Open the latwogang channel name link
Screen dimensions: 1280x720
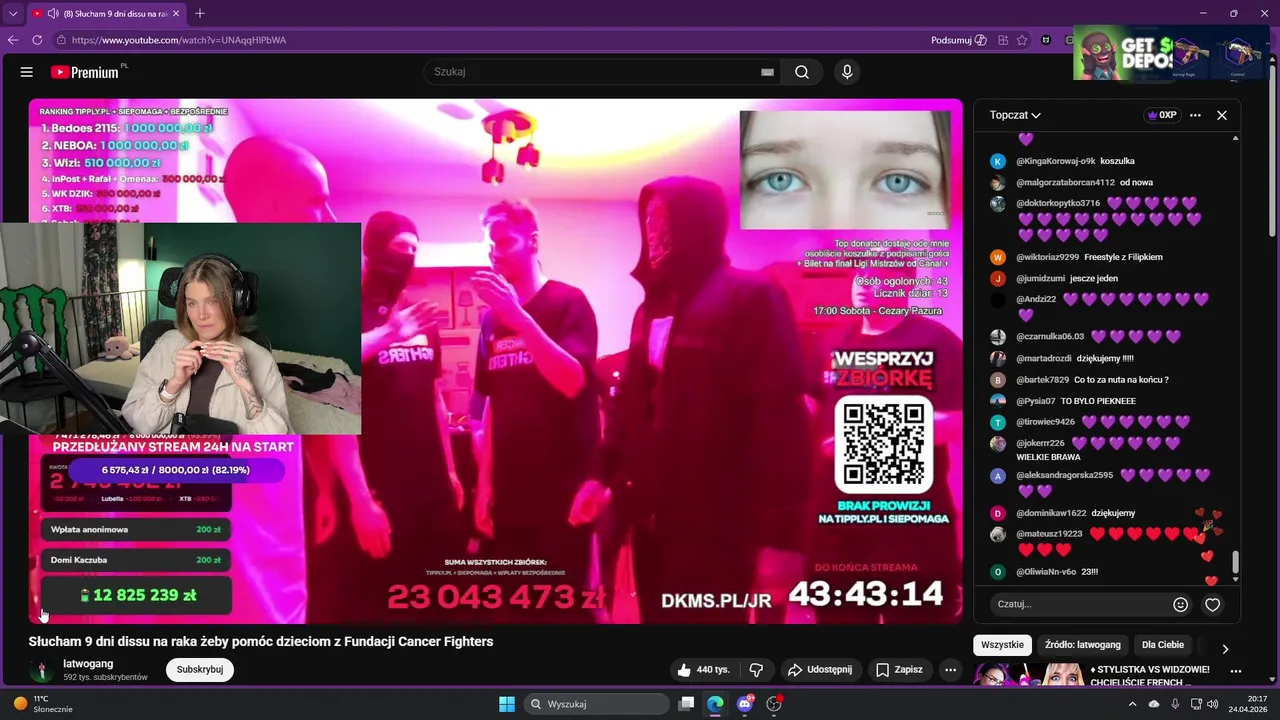tap(88, 663)
